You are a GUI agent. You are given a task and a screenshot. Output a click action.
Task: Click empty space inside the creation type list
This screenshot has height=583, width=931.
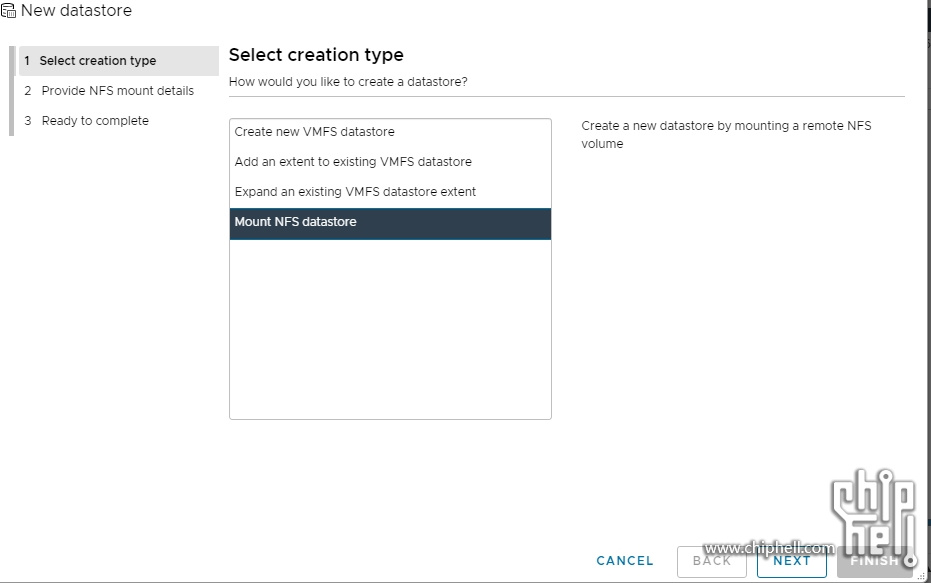click(x=390, y=329)
